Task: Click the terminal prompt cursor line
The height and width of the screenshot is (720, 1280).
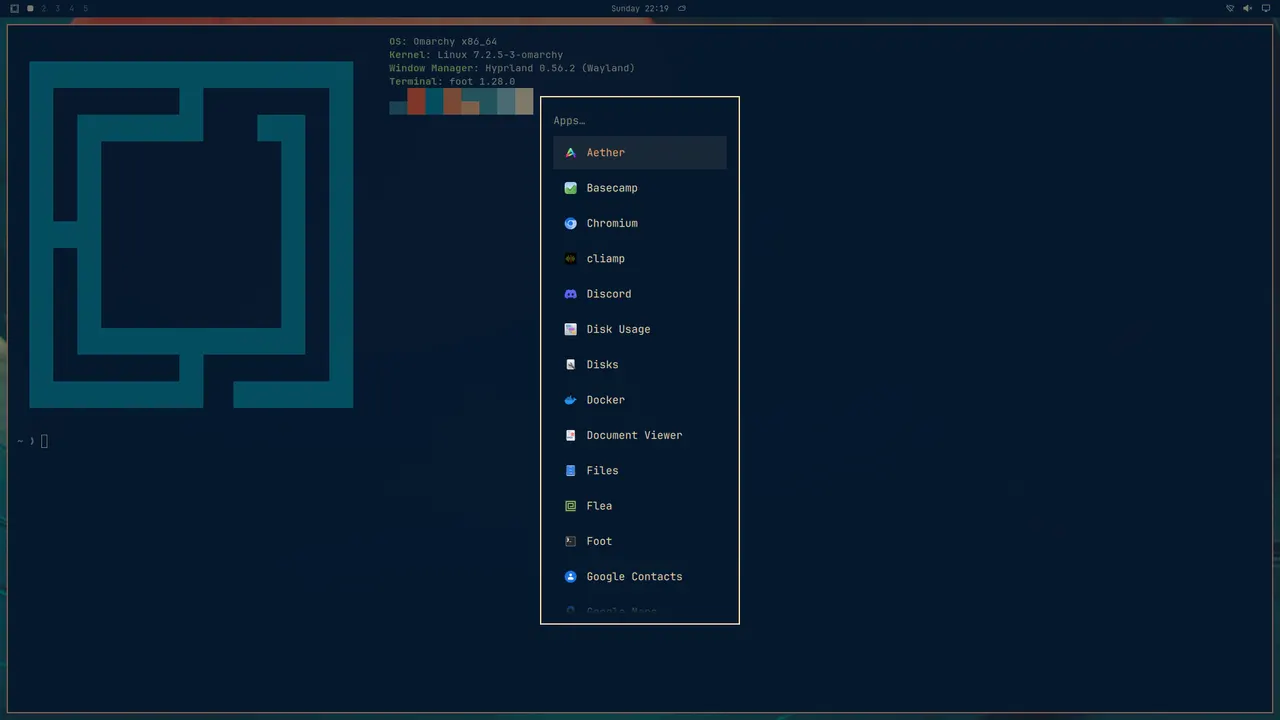Action: pos(33,441)
